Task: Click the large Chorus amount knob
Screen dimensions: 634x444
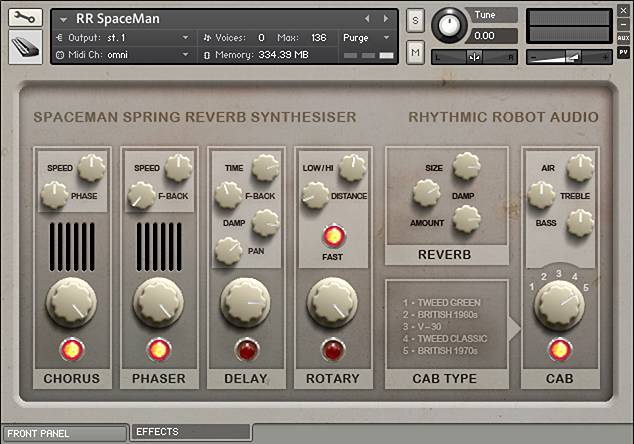Action: point(72,302)
